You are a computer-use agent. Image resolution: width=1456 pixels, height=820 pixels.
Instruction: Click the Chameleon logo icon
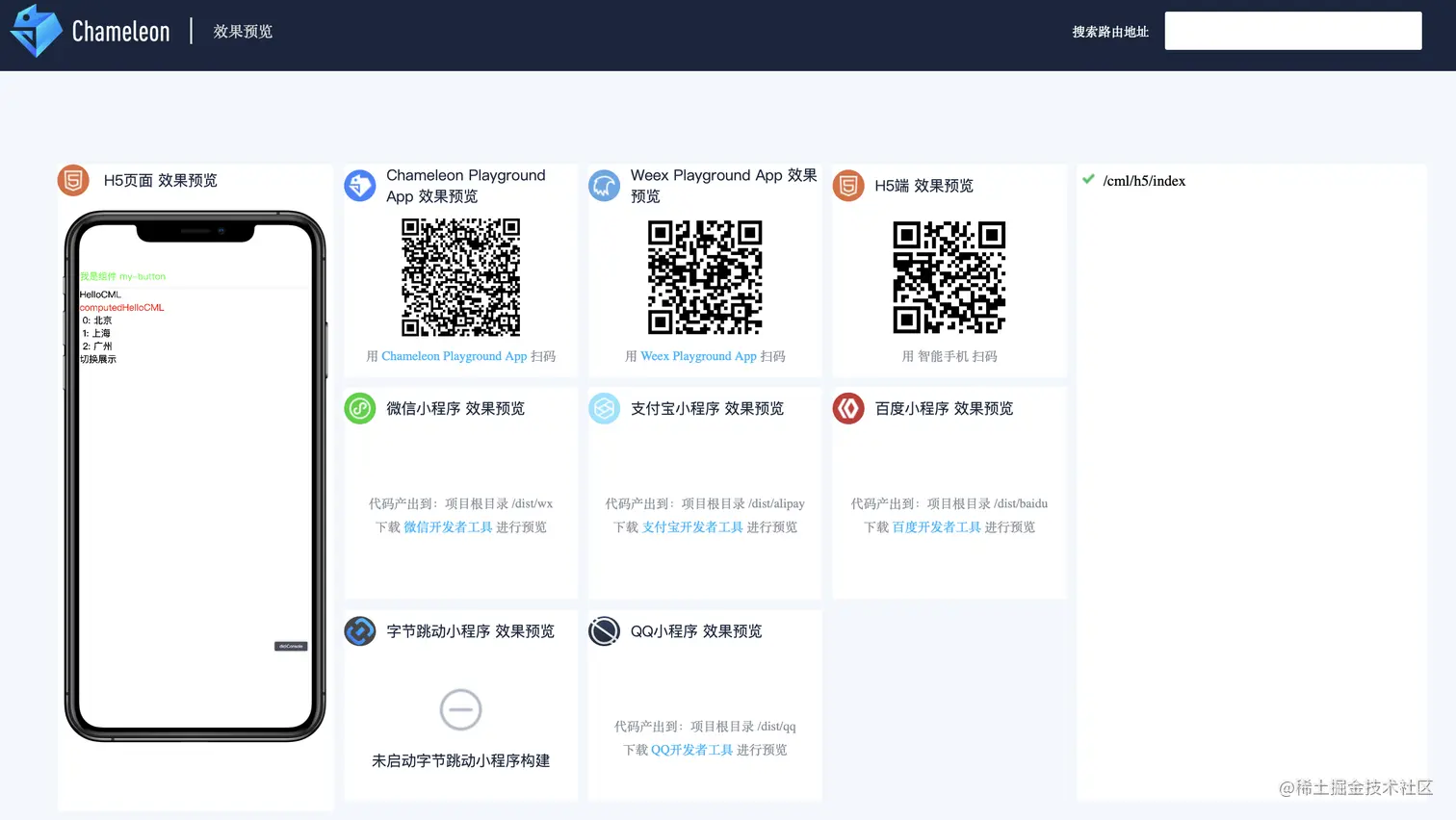37,31
